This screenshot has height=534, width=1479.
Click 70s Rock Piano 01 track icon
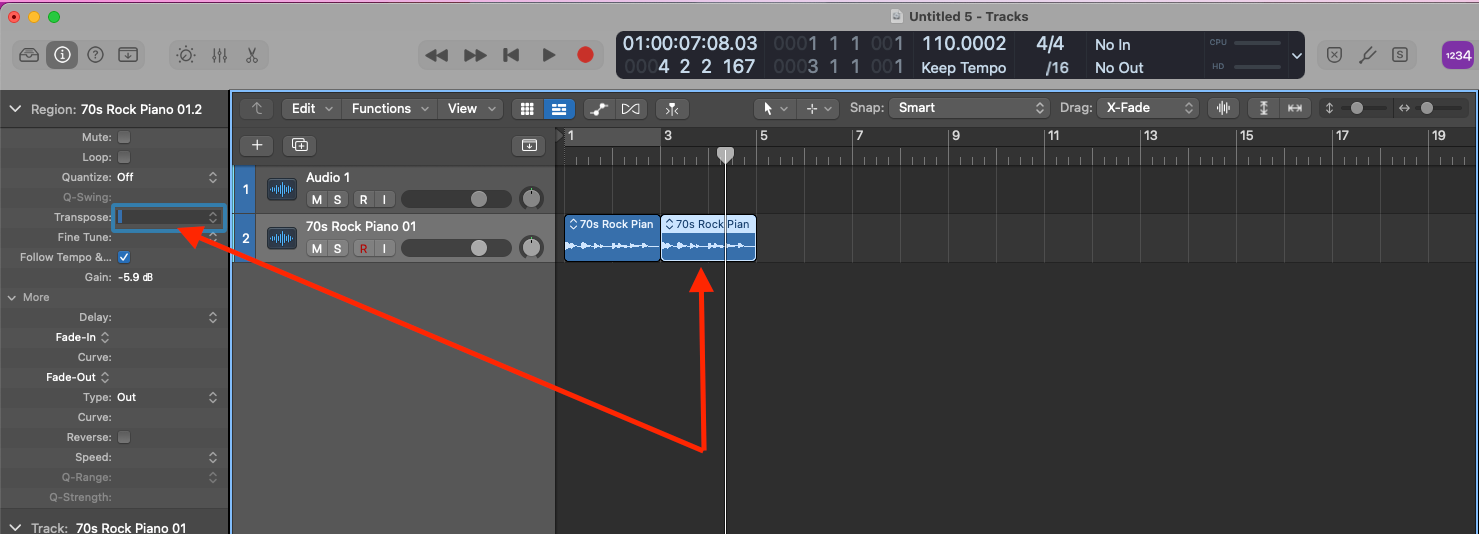282,238
